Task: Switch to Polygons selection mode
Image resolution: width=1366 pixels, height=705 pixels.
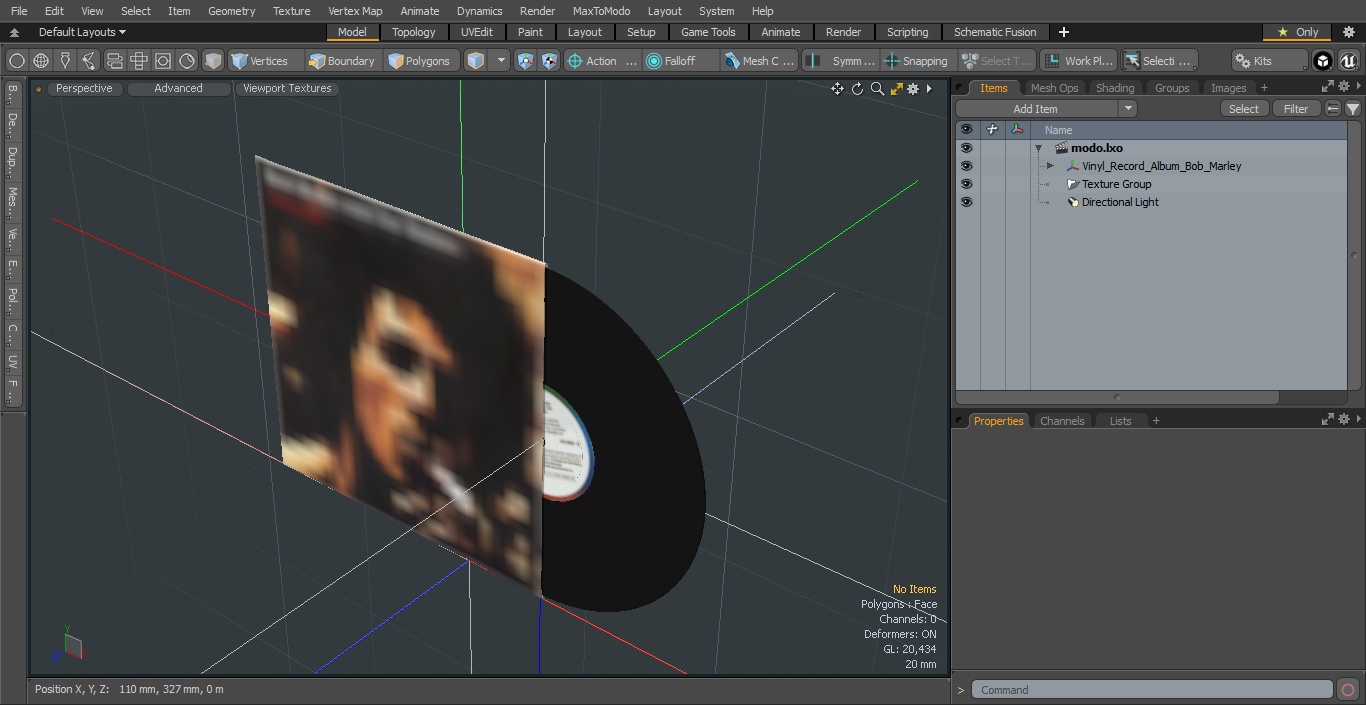Action: coord(420,61)
